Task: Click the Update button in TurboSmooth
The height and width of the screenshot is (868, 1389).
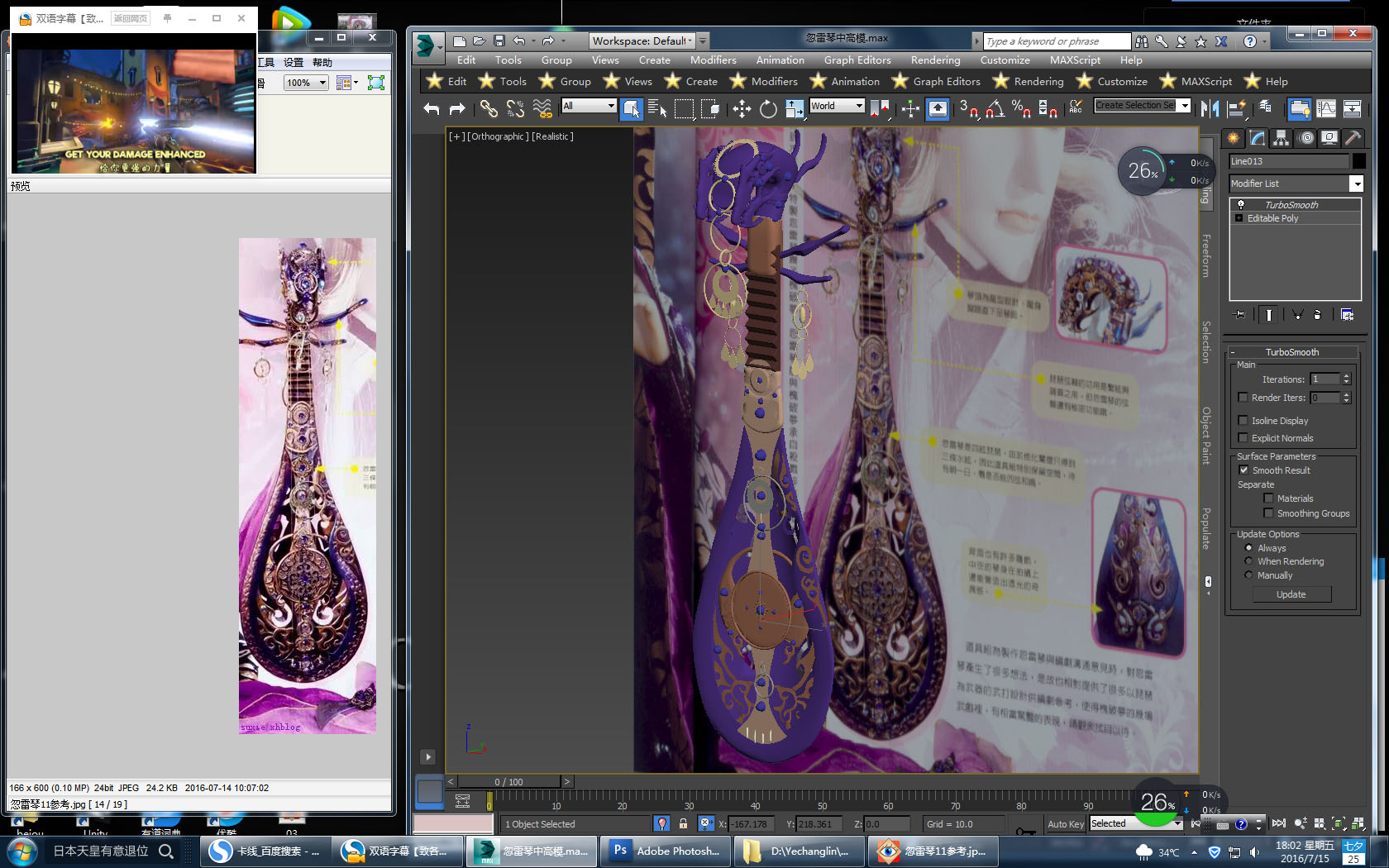Action: click(x=1291, y=594)
